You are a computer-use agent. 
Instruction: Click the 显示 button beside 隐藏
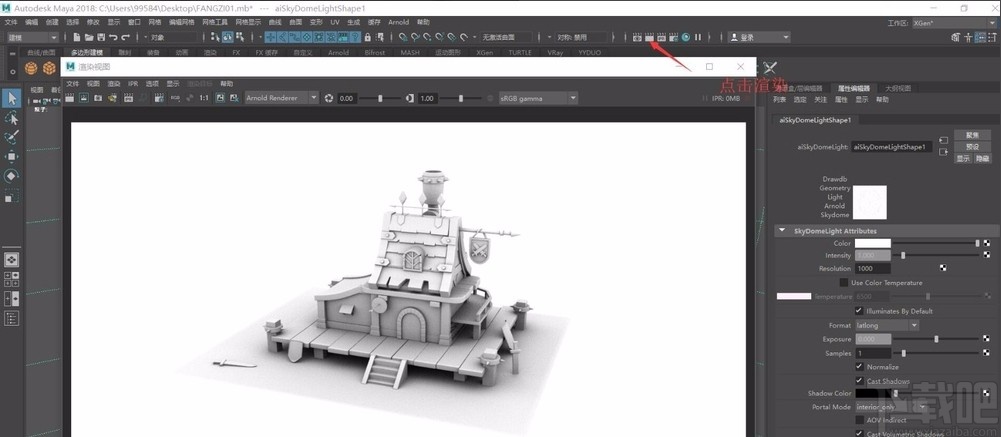point(963,158)
